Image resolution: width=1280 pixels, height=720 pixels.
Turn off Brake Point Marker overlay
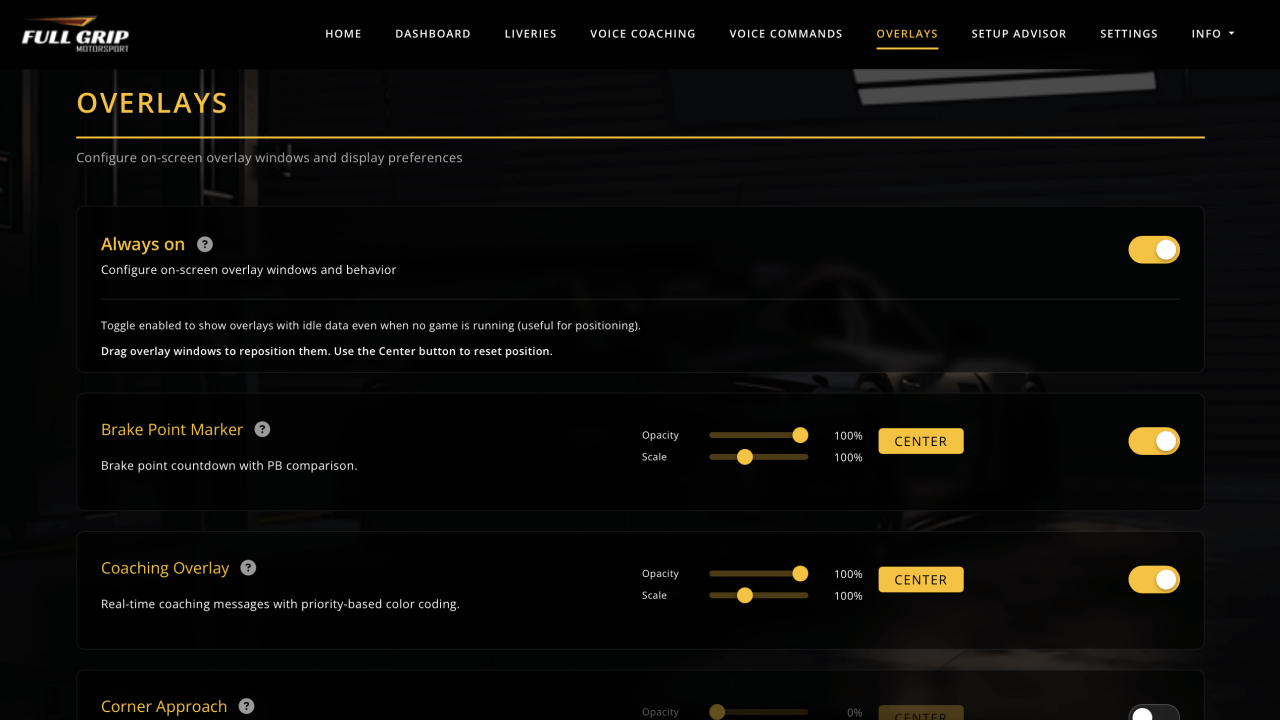pyautogui.click(x=1153, y=441)
